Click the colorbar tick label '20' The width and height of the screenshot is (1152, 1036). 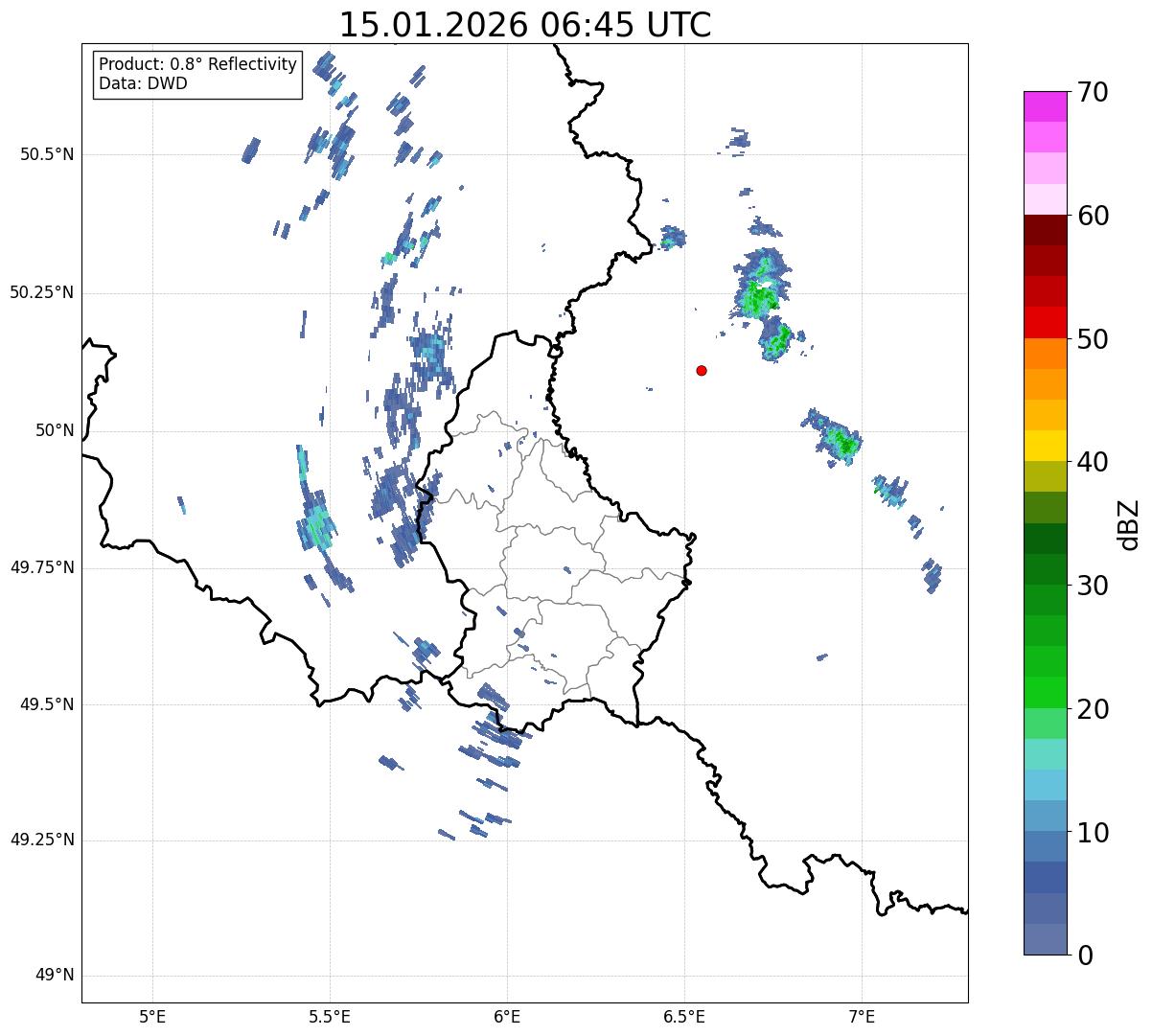(x=1093, y=709)
